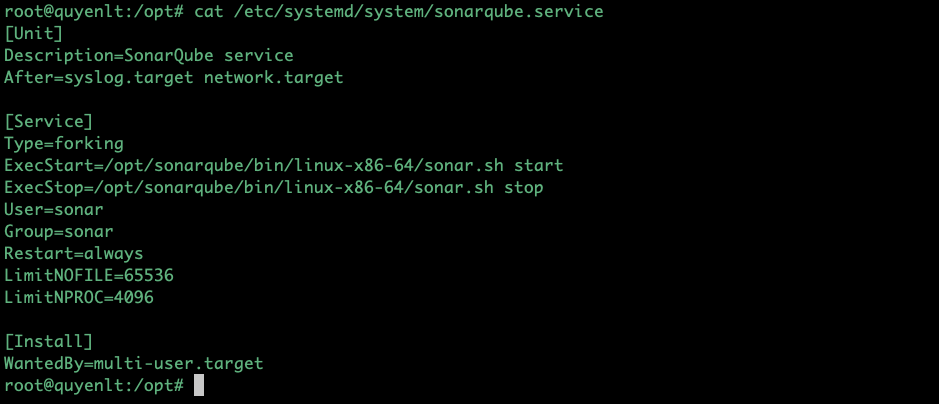939x404 pixels.
Task: Click the WantedBy=multi-user.target line
Action: point(134,364)
